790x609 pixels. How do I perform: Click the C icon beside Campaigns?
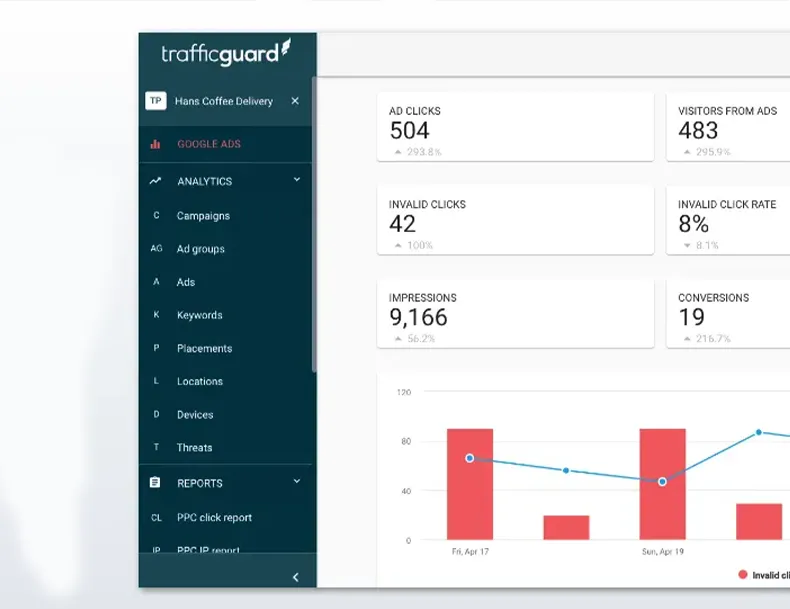(156, 215)
